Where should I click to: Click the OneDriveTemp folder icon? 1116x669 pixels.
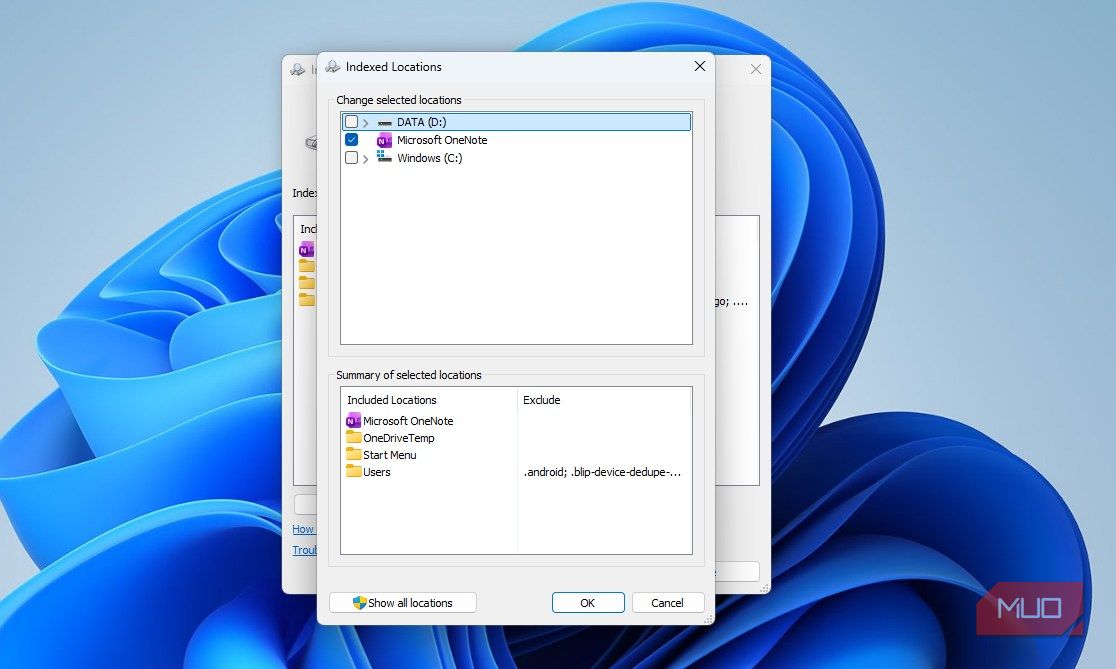click(x=354, y=437)
